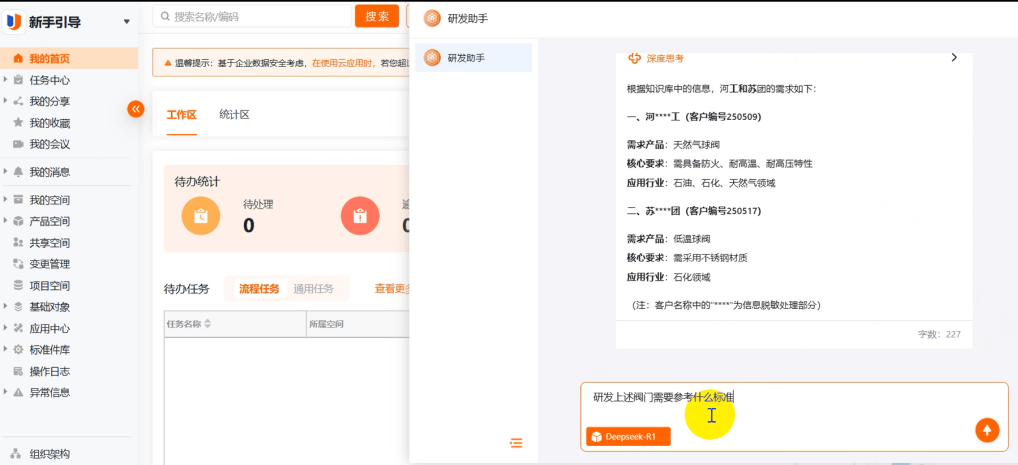The width and height of the screenshot is (1018, 465).
Task: Expand the 我的空间 tree node
Action: click(6, 199)
